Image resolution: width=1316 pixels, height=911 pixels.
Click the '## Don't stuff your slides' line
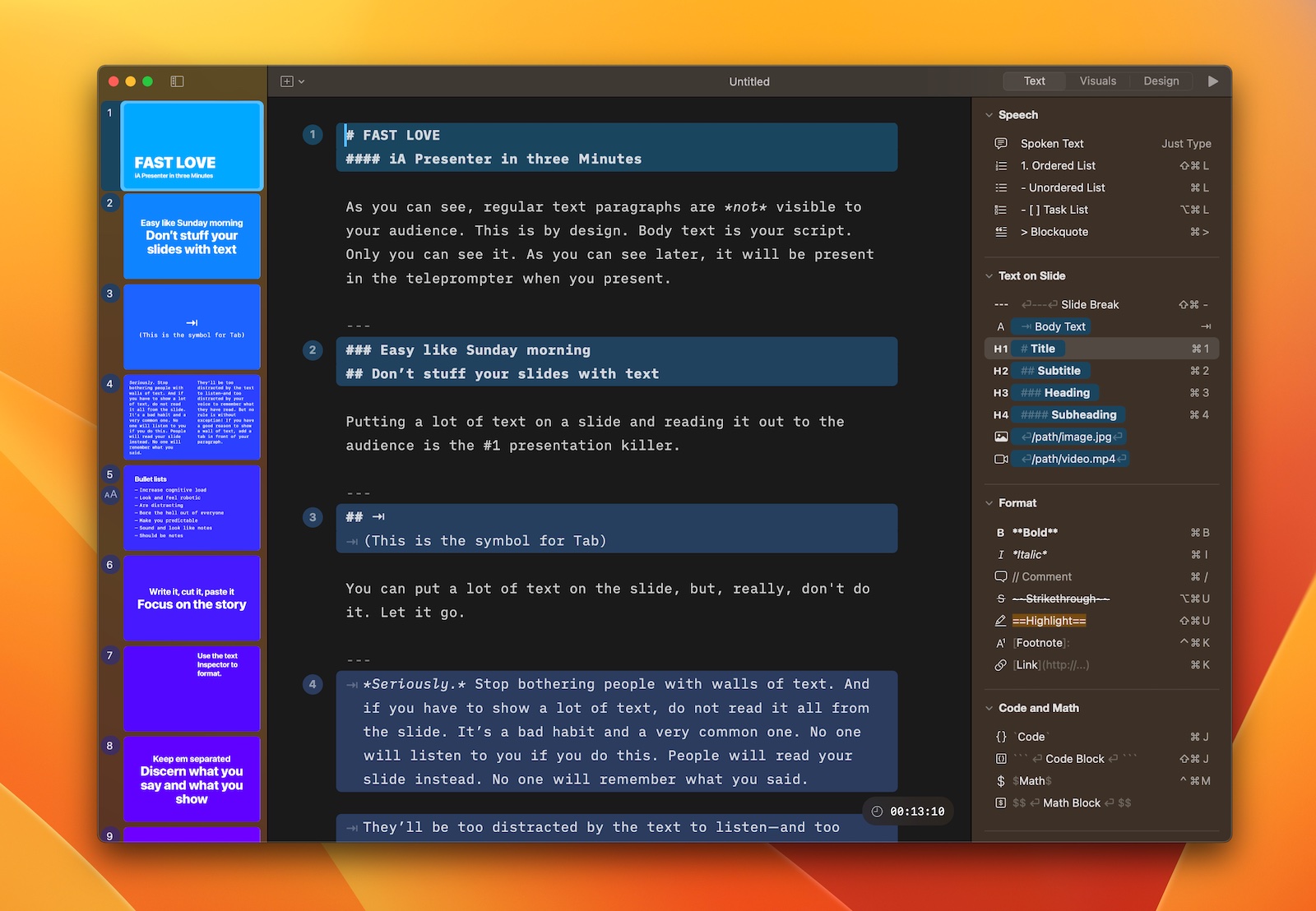503,374
